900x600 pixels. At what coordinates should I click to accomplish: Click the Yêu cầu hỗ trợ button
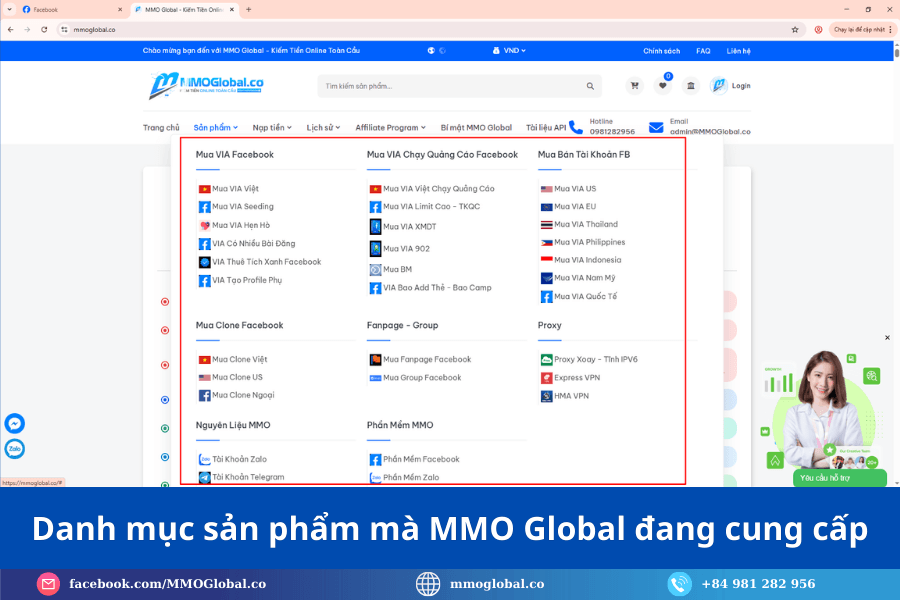pyautogui.click(x=826, y=478)
